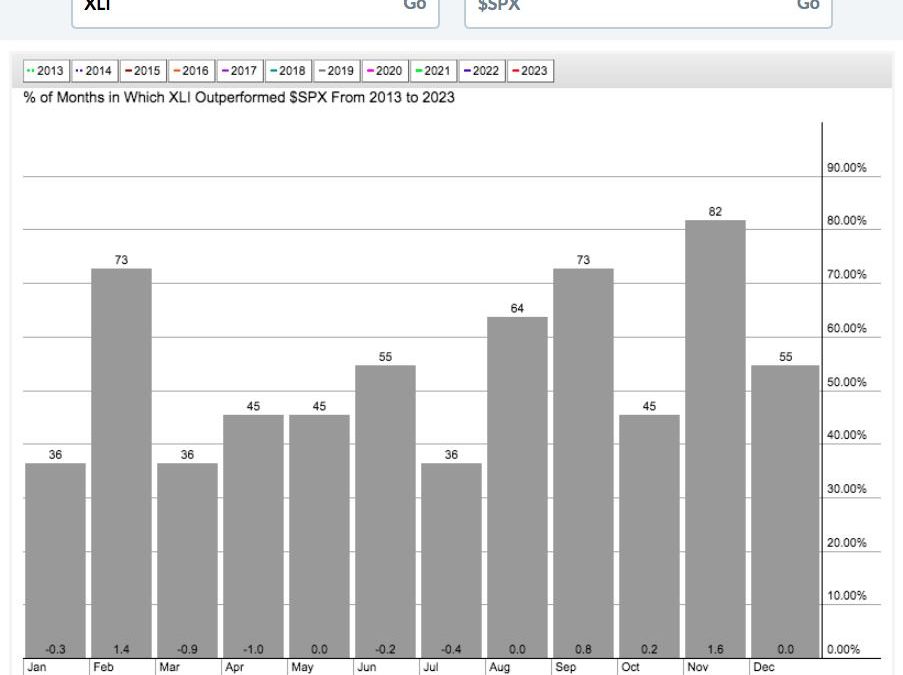Toggle the 2019 year series
The image size is (903, 675).
(336, 71)
